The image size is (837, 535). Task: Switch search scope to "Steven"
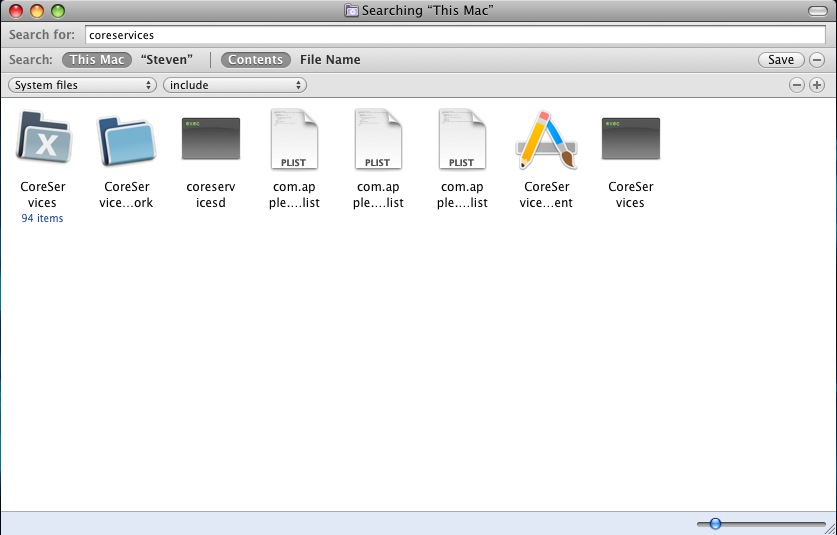coord(167,59)
